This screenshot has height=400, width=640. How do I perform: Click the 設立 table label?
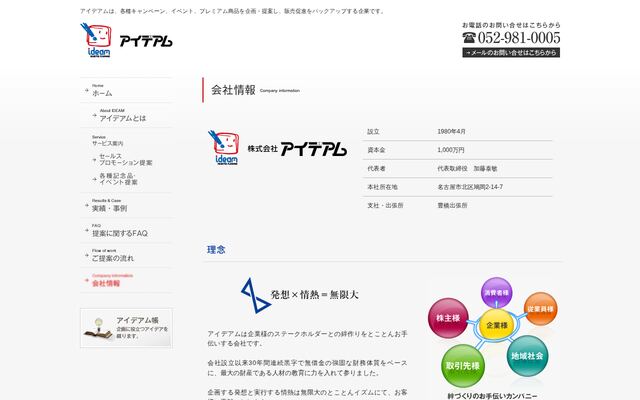[x=373, y=131]
